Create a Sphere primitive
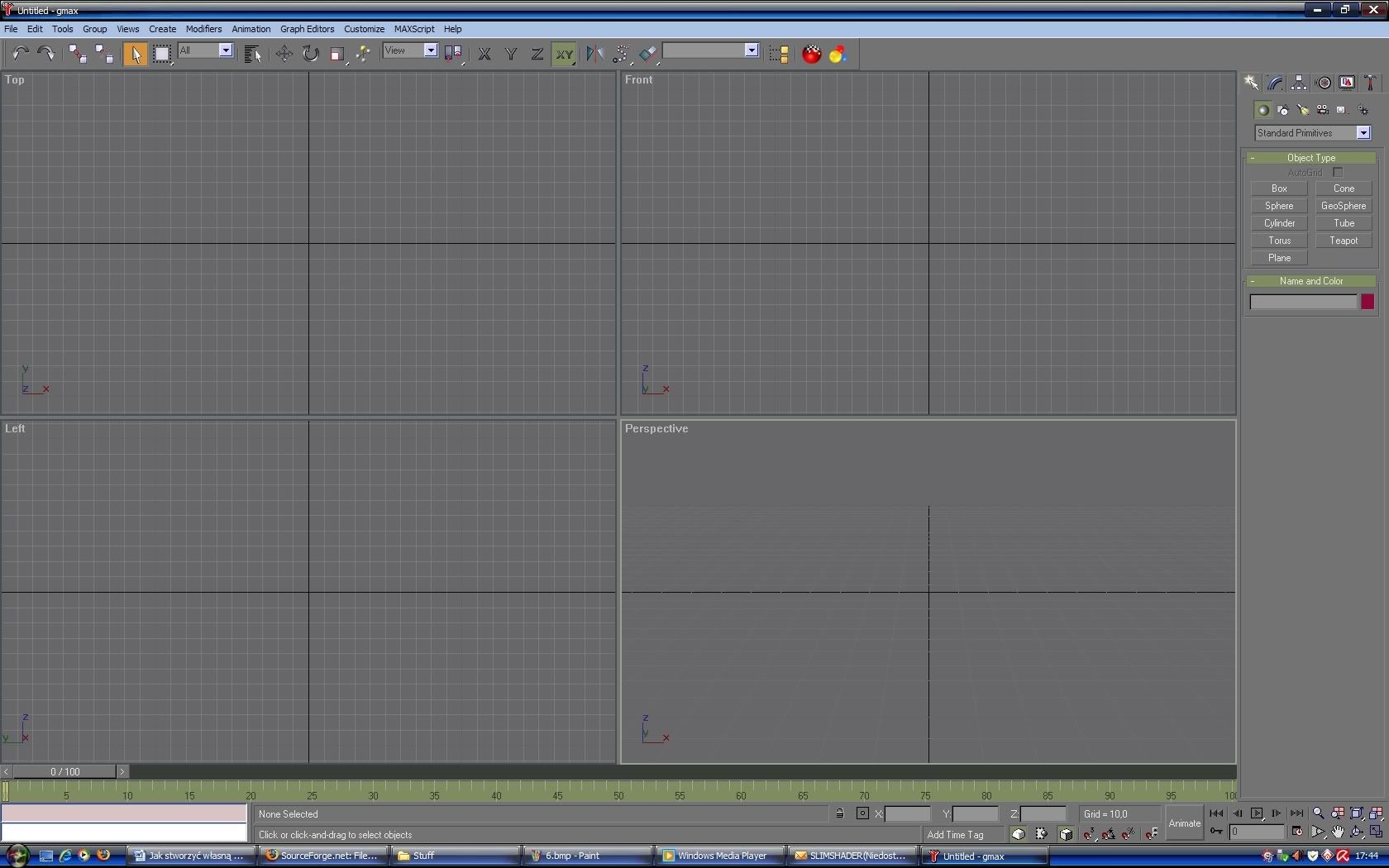Image resolution: width=1389 pixels, height=868 pixels. (1279, 206)
